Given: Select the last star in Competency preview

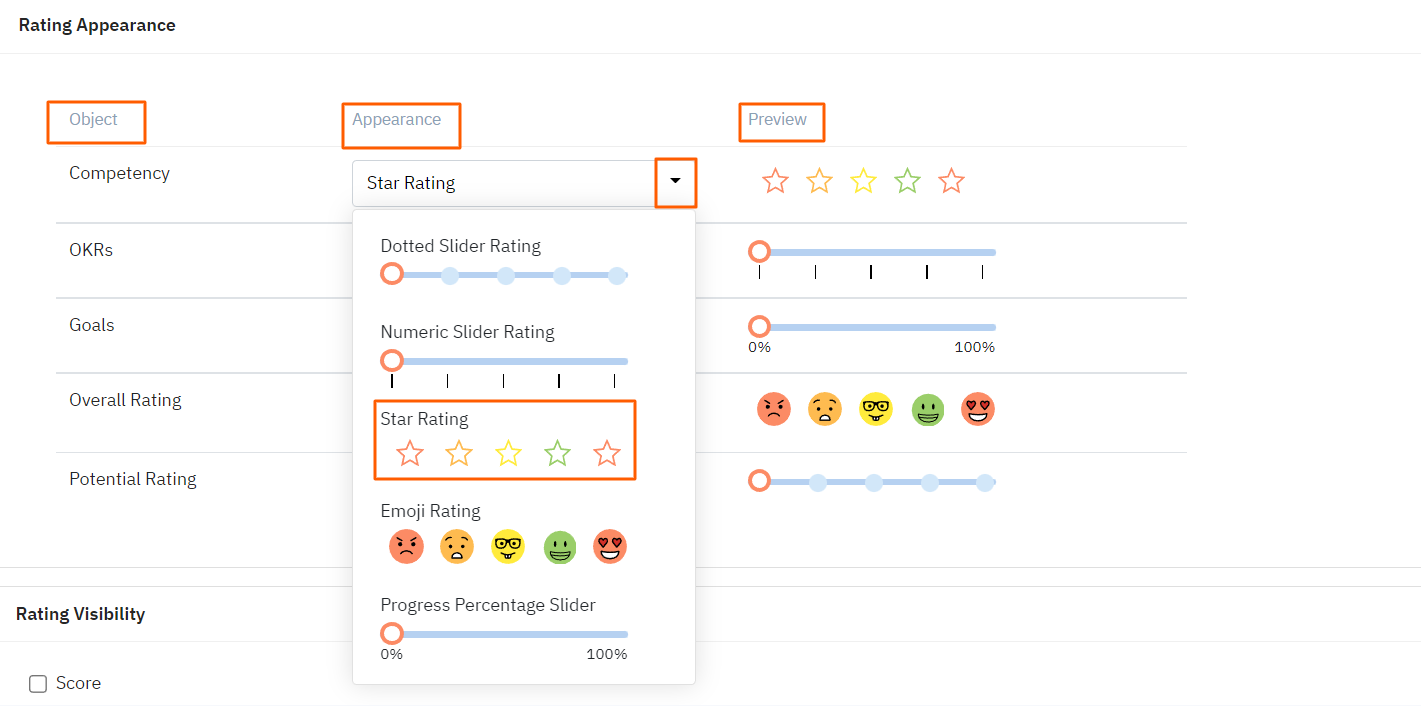Looking at the screenshot, I should 951,181.
